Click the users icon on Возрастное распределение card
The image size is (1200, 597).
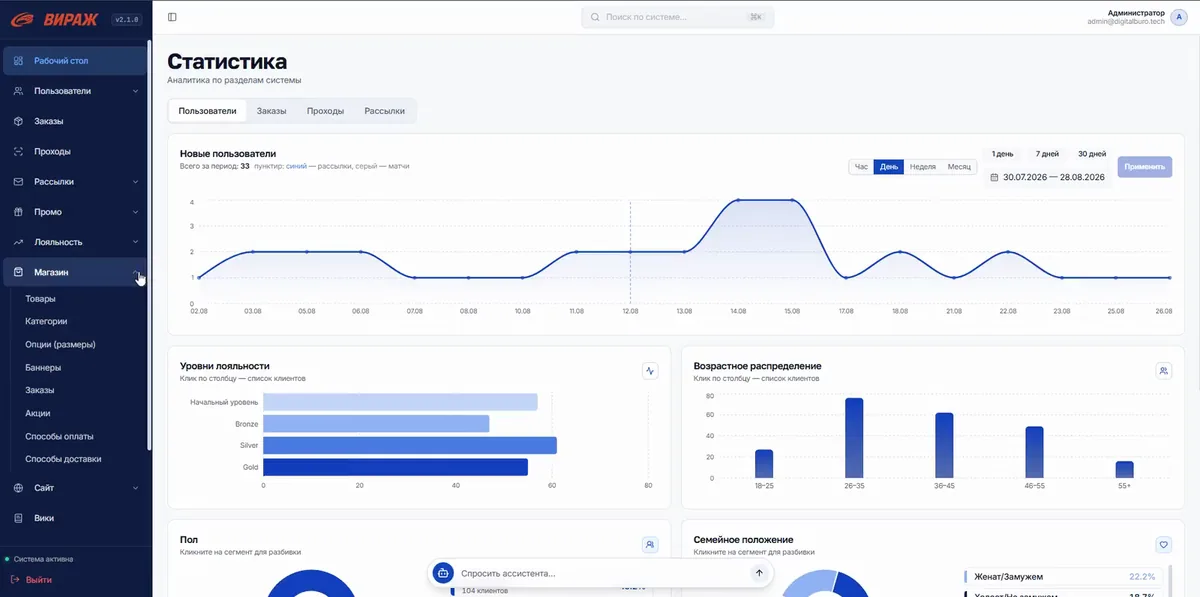[1164, 371]
